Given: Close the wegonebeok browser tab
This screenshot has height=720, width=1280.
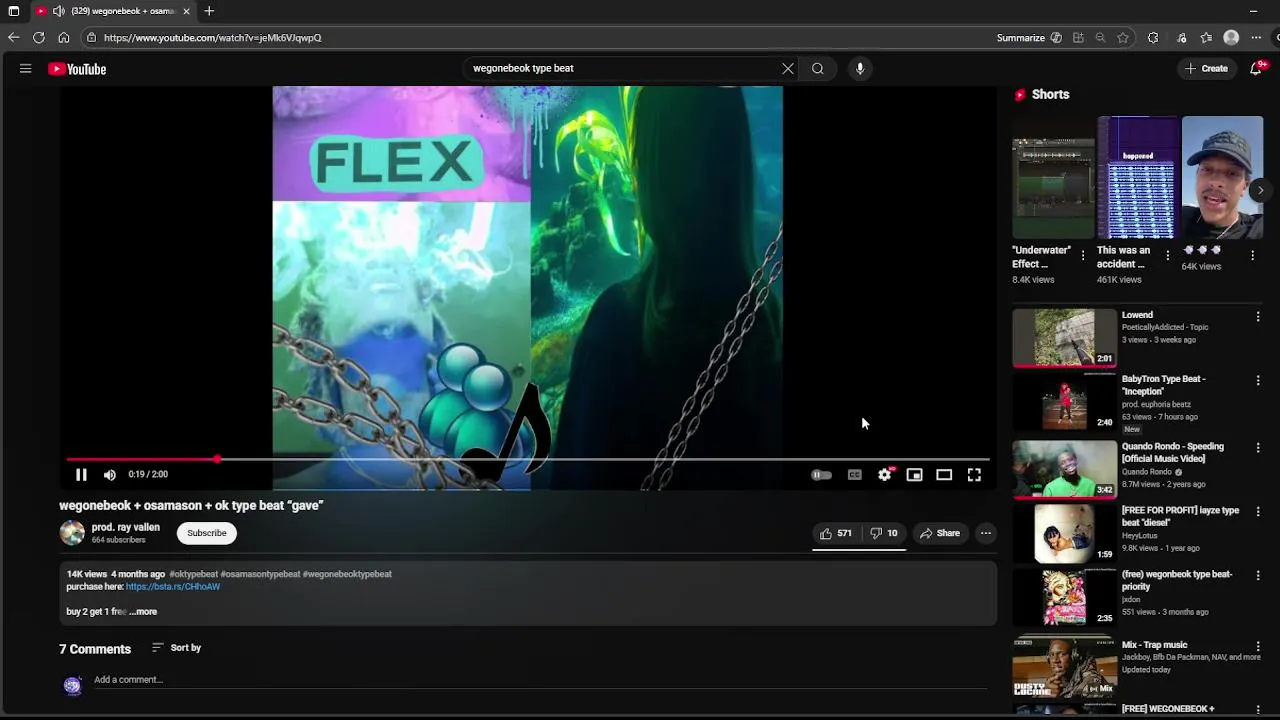Looking at the screenshot, I should coord(186,11).
